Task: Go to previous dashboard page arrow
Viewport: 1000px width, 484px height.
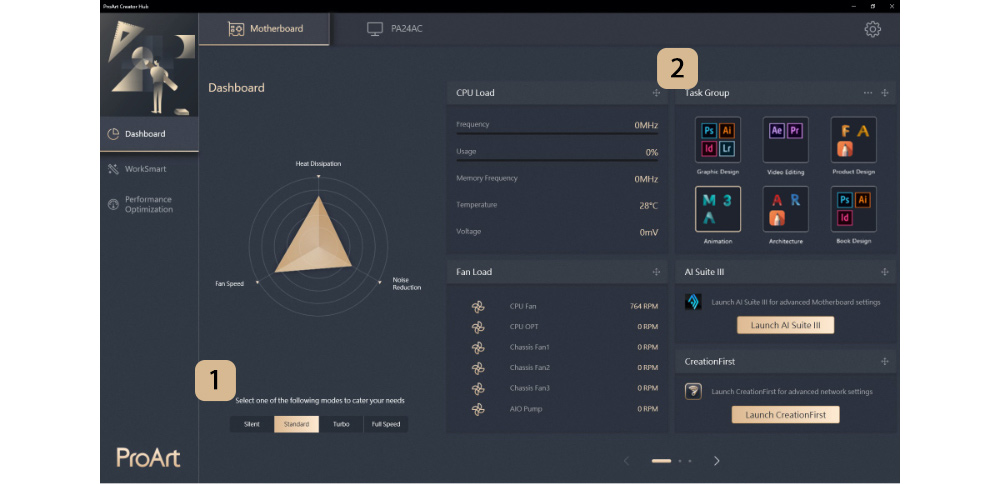Action: (x=626, y=461)
